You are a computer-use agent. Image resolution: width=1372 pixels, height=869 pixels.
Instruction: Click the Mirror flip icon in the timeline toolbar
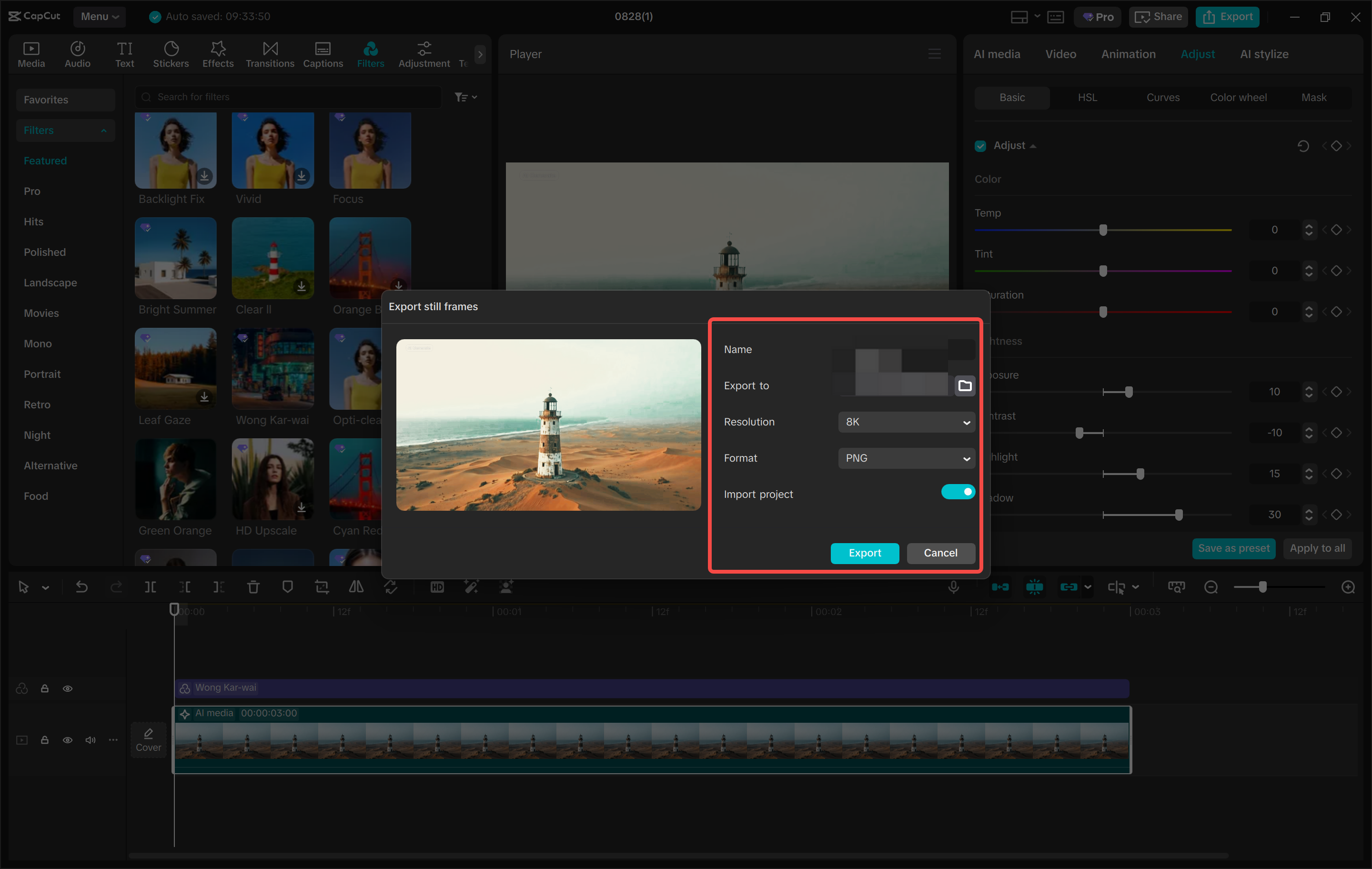coord(356,586)
